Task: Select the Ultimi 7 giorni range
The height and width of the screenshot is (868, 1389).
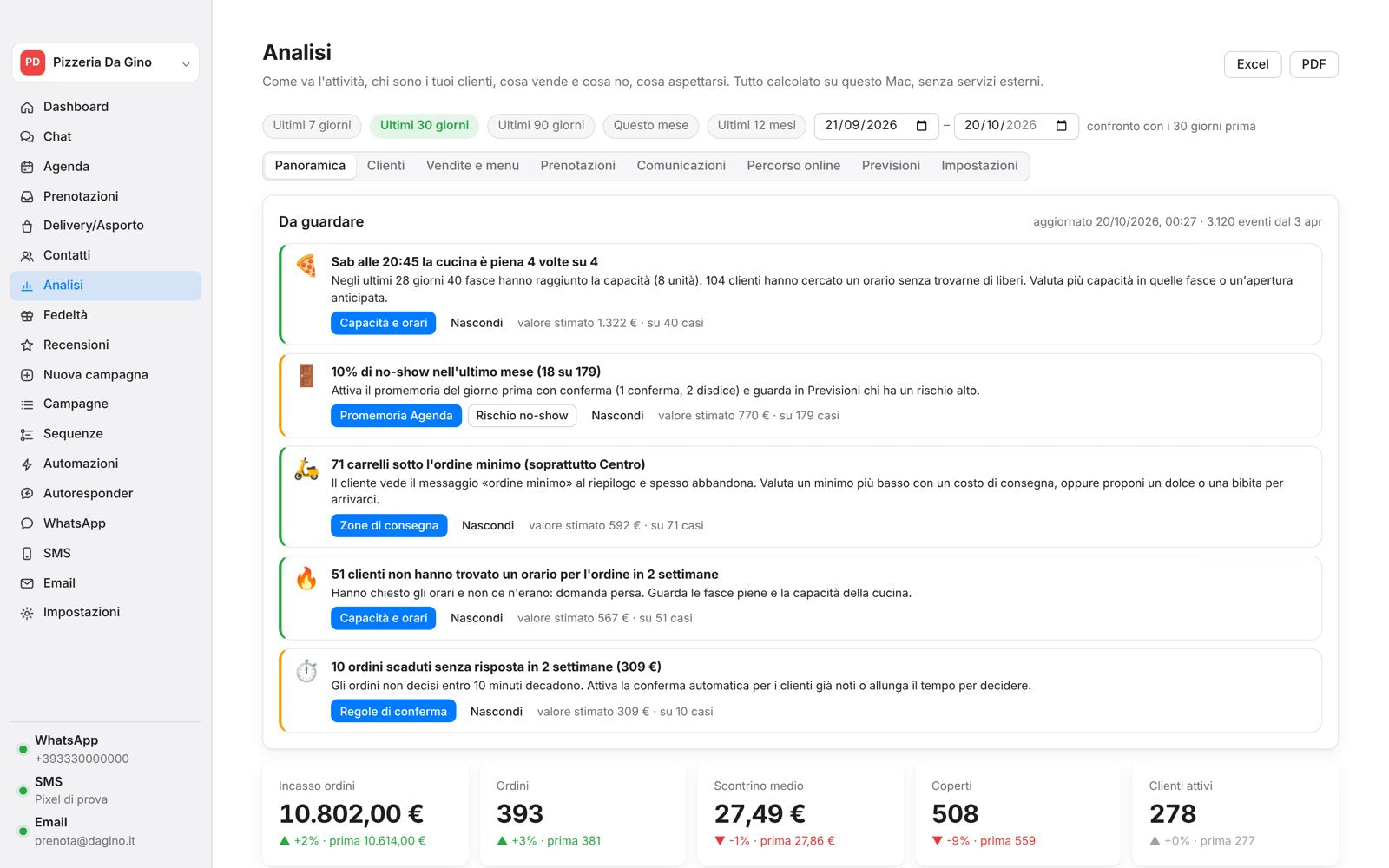Action: click(312, 126)
